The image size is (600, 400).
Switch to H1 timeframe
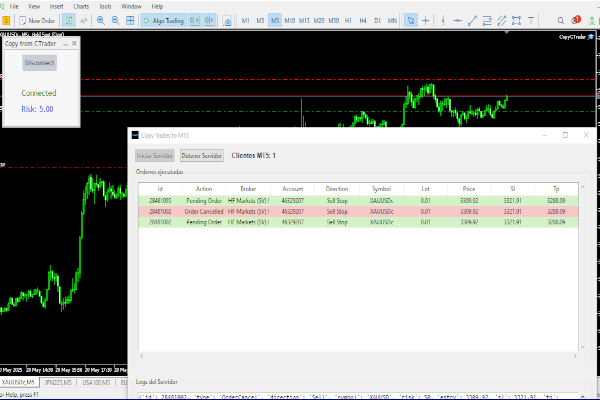pos(348,21)
